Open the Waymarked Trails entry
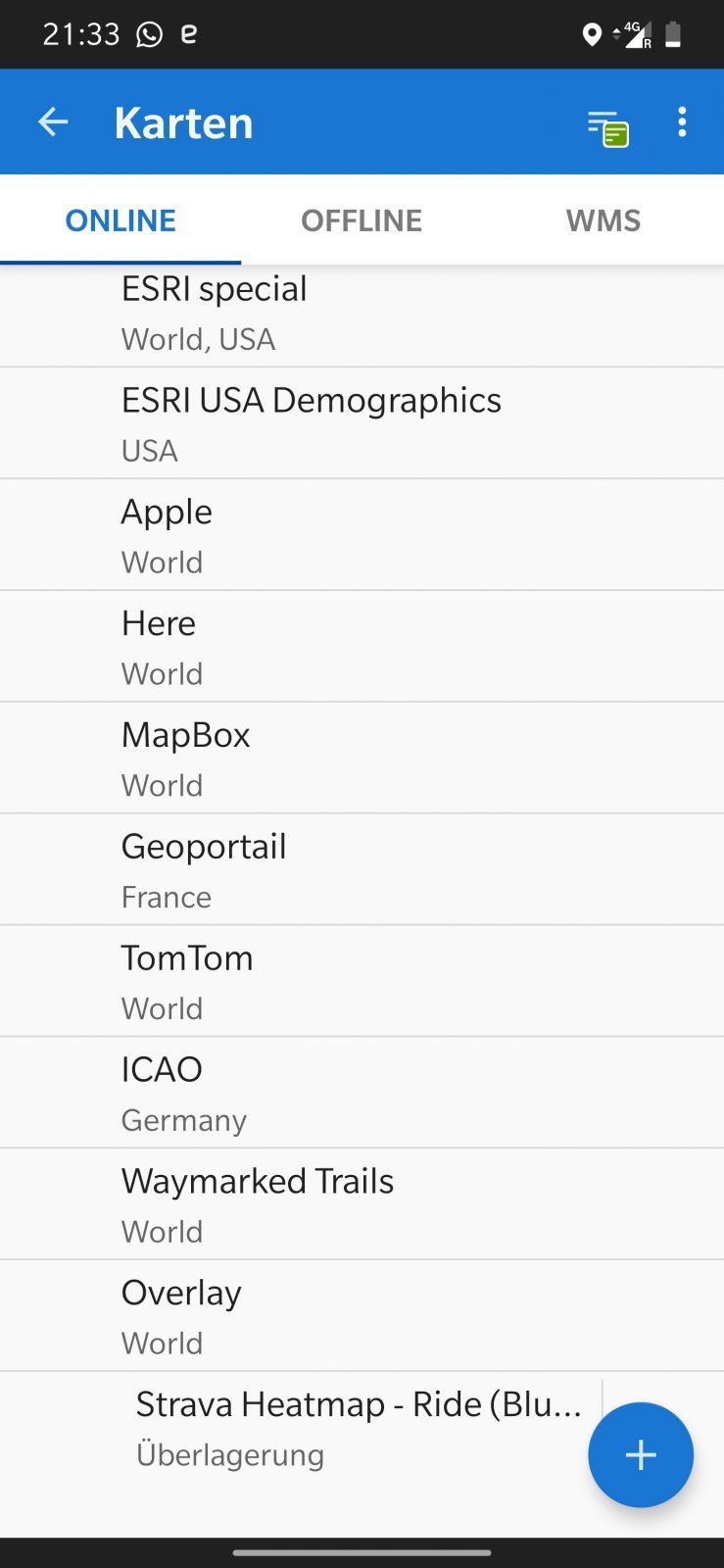The width and height of the screenshot is (724, 1568). (x=362, y=1205)
